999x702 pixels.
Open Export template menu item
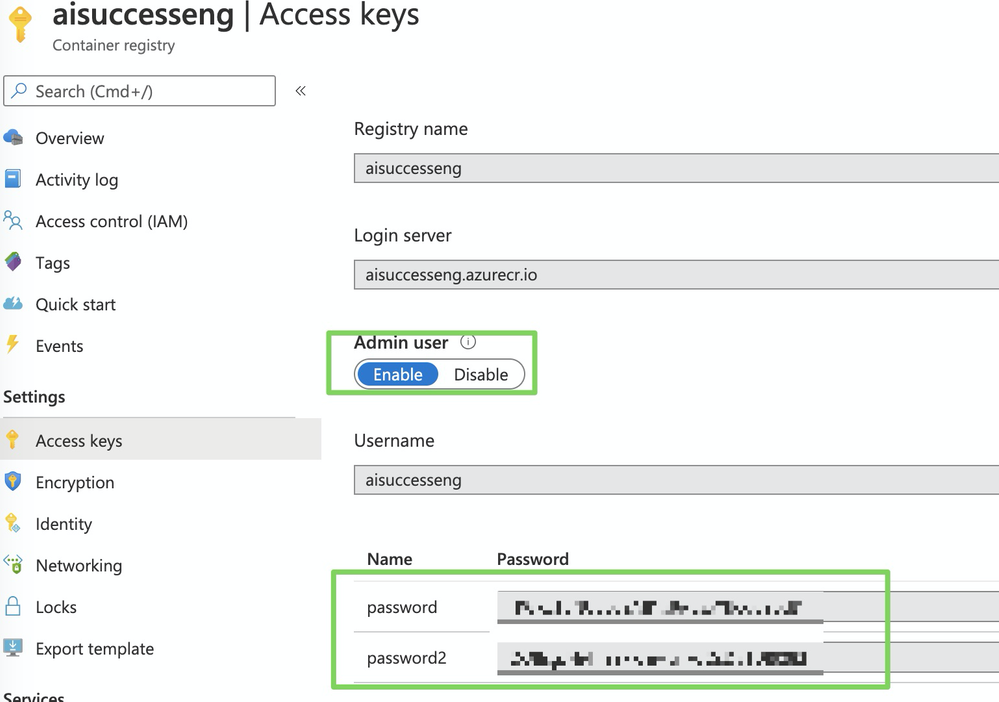point(94,649)
